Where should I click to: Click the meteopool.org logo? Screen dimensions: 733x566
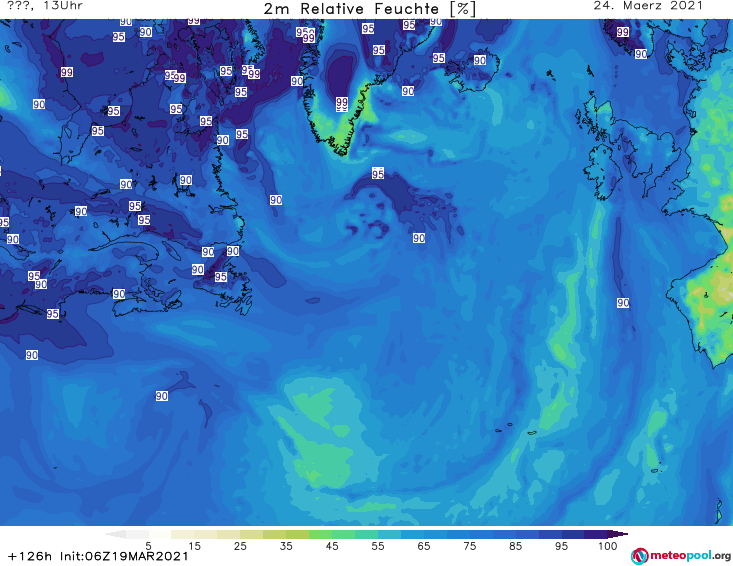coord(681,556)
